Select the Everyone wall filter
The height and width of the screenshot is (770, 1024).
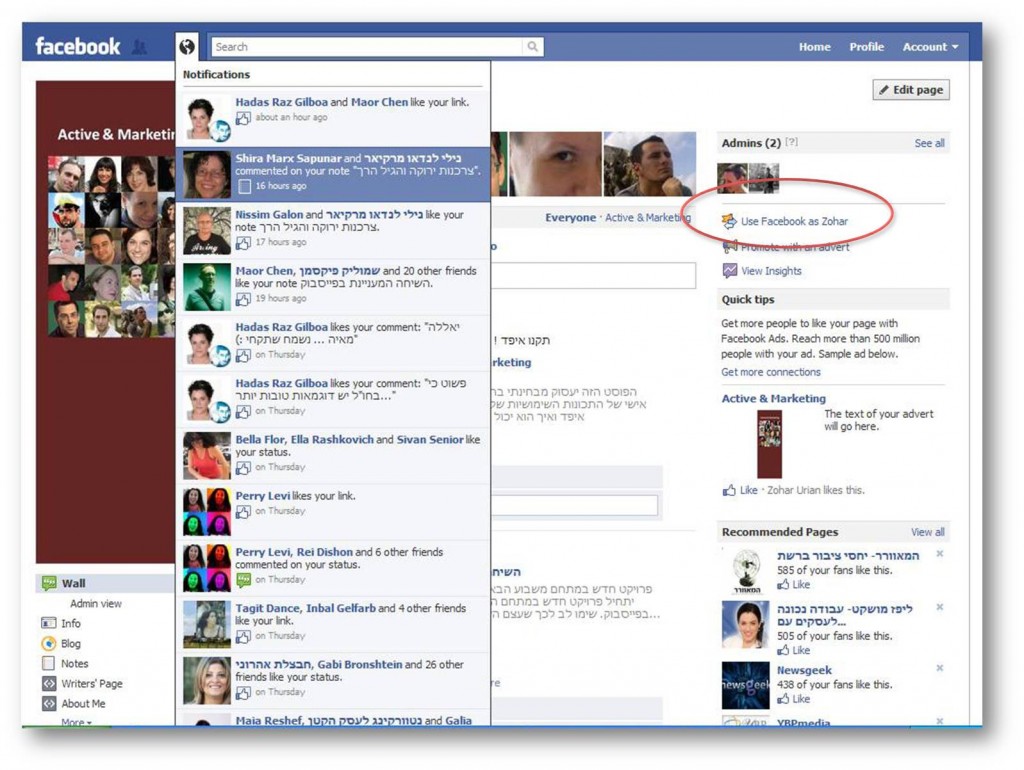point(570,217)
